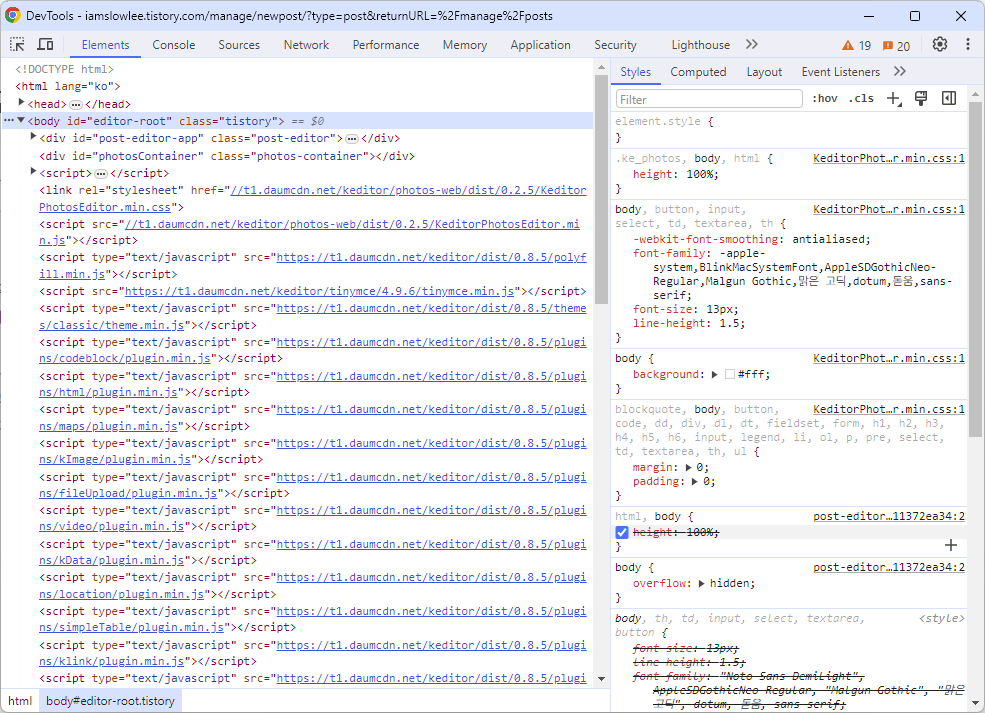Open the #fff background color swatch
The width and height of the screenshot is (985, 713).
[730, 374]
